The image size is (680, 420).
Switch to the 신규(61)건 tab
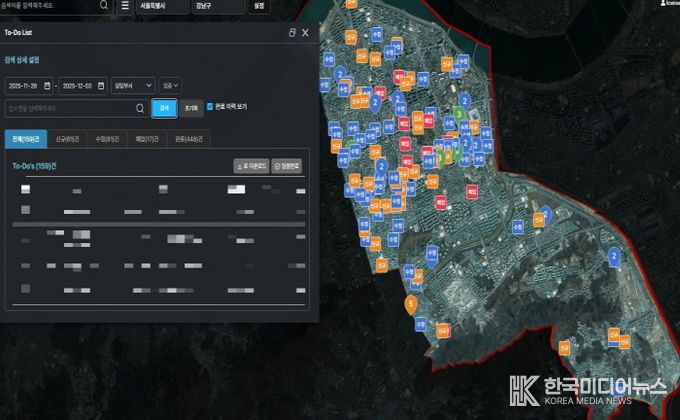67,139
